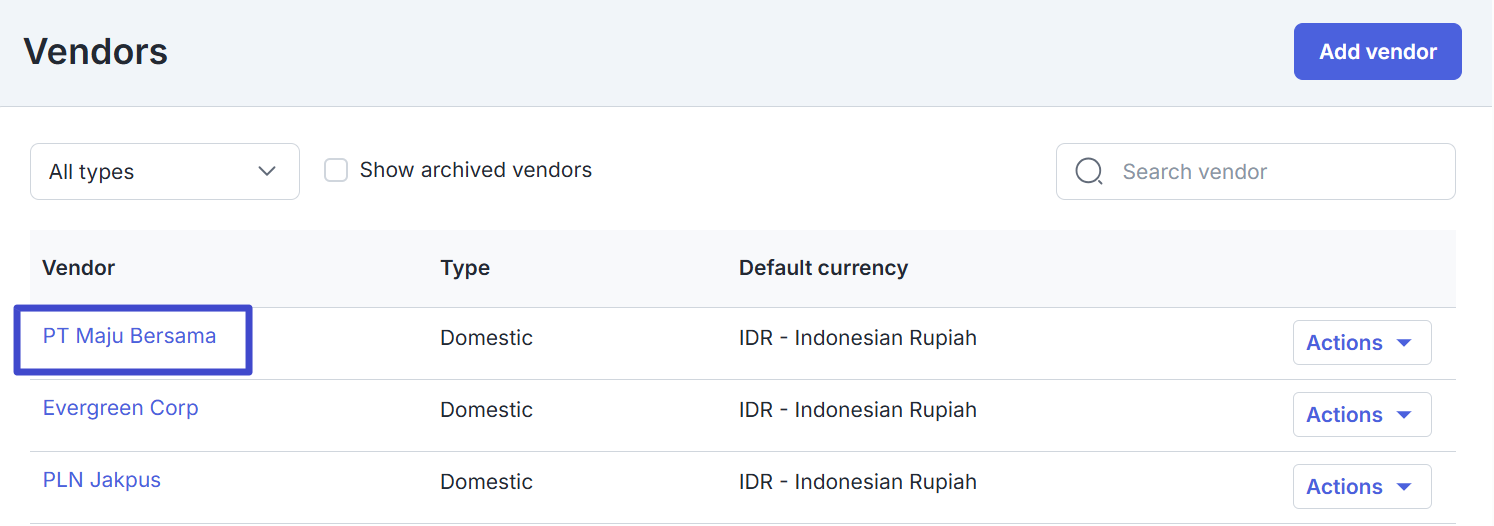
Task: Open the PT Maju Bersama vendor link
Action: (x=129, y=336)
